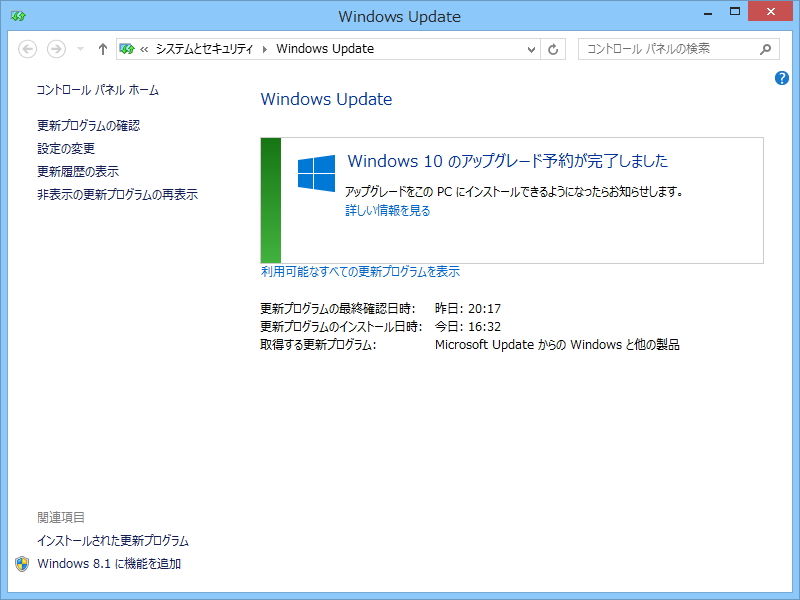Open 利用可能なすべての更新プログラムを表示
The image size is (800, 600).
coord(360,271)
